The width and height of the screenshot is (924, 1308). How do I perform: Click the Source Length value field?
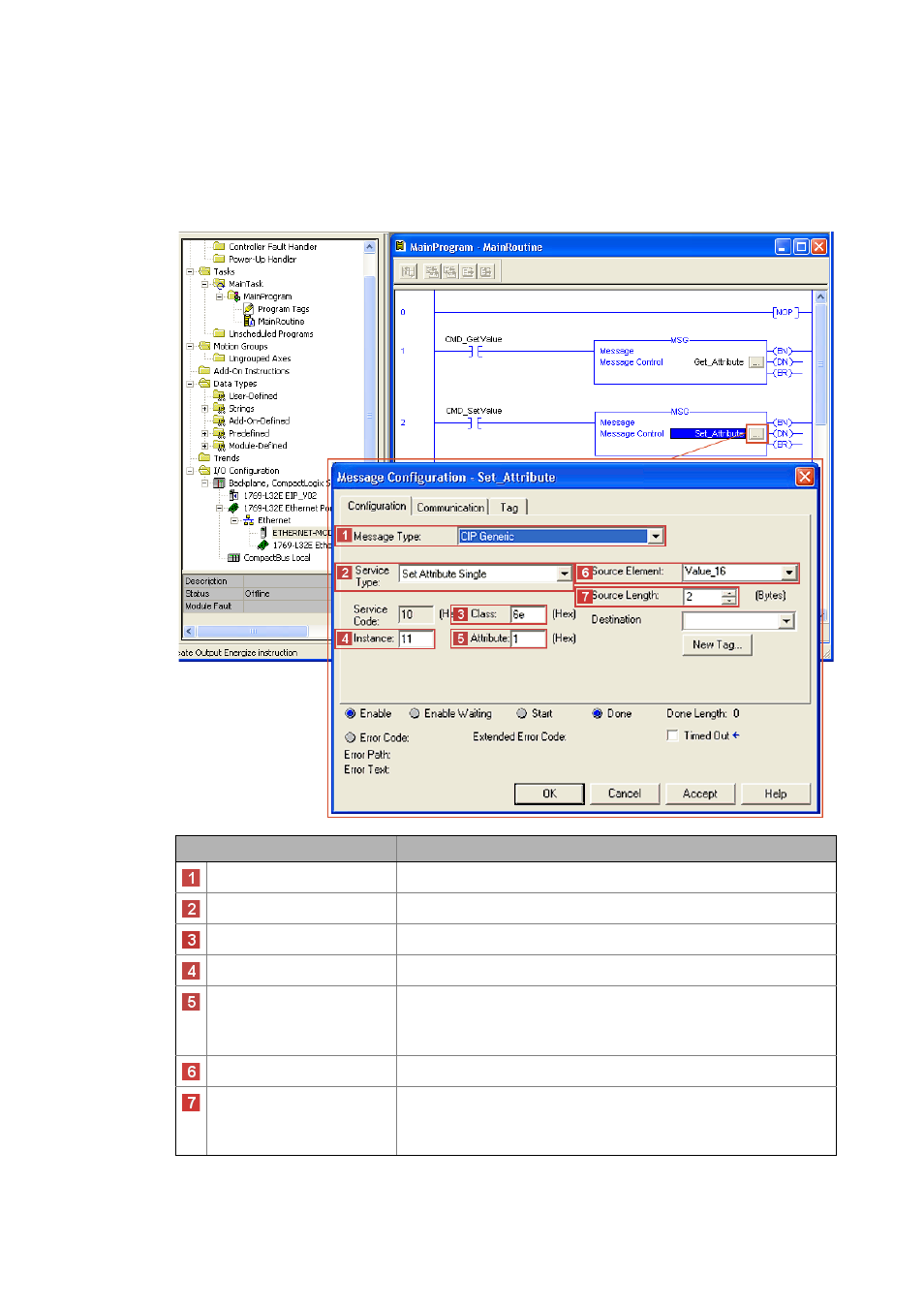click(x=703, y=597)
